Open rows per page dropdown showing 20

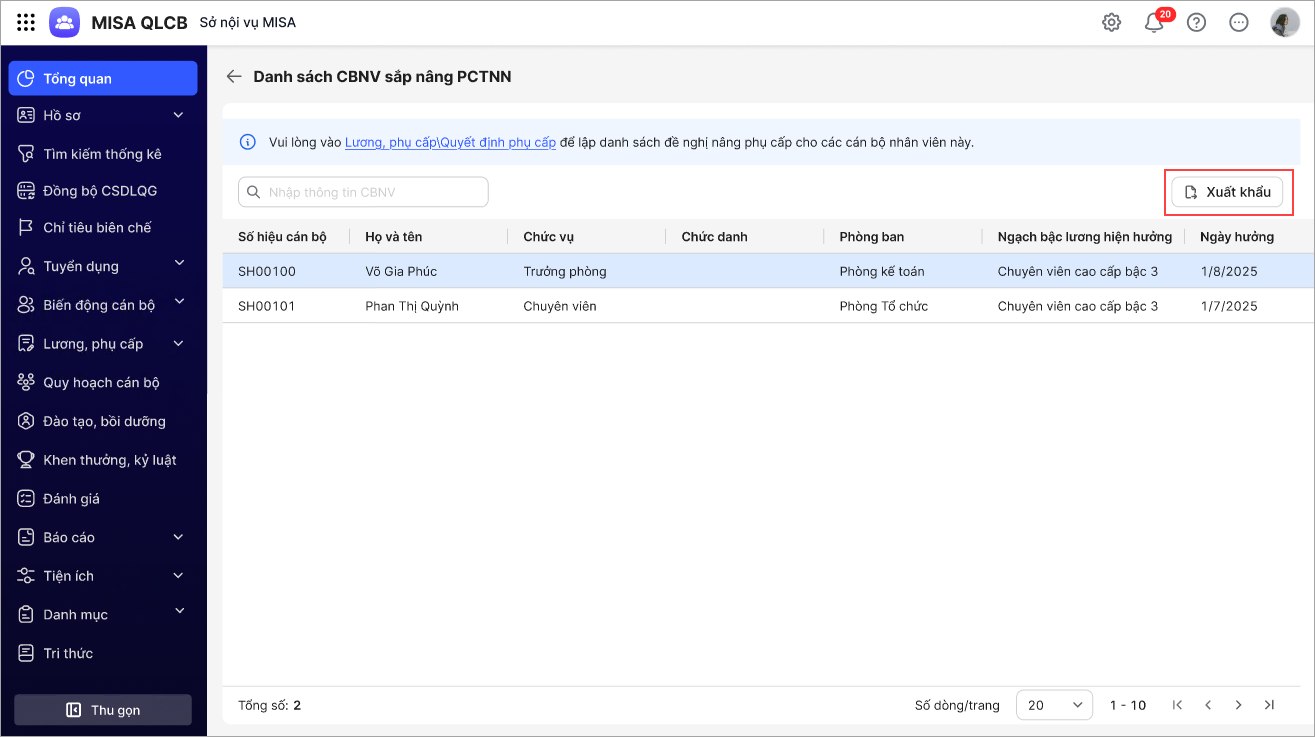click(1054, 705)
